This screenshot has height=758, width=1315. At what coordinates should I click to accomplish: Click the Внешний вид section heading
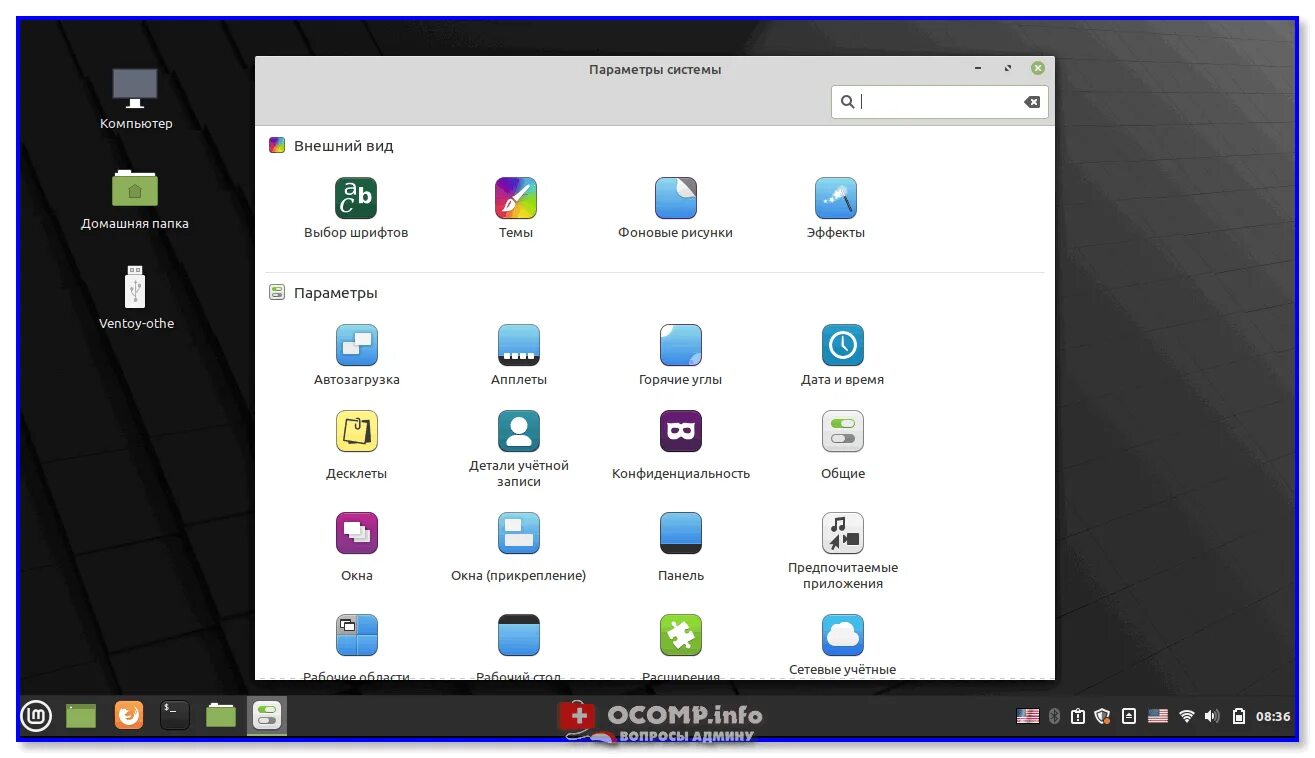click(x=343, y=146)
